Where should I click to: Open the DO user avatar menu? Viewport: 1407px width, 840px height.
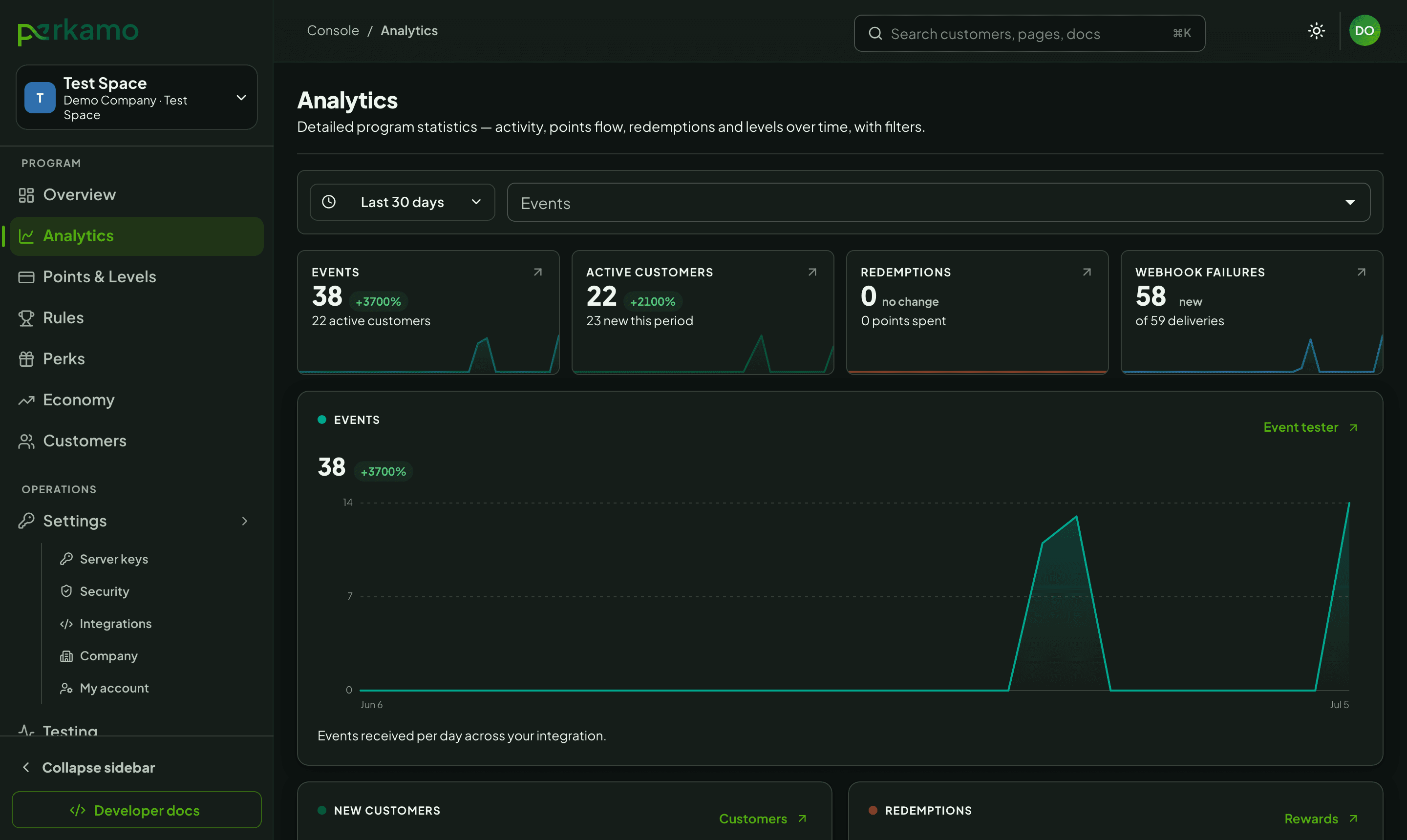pos(1364,31)
